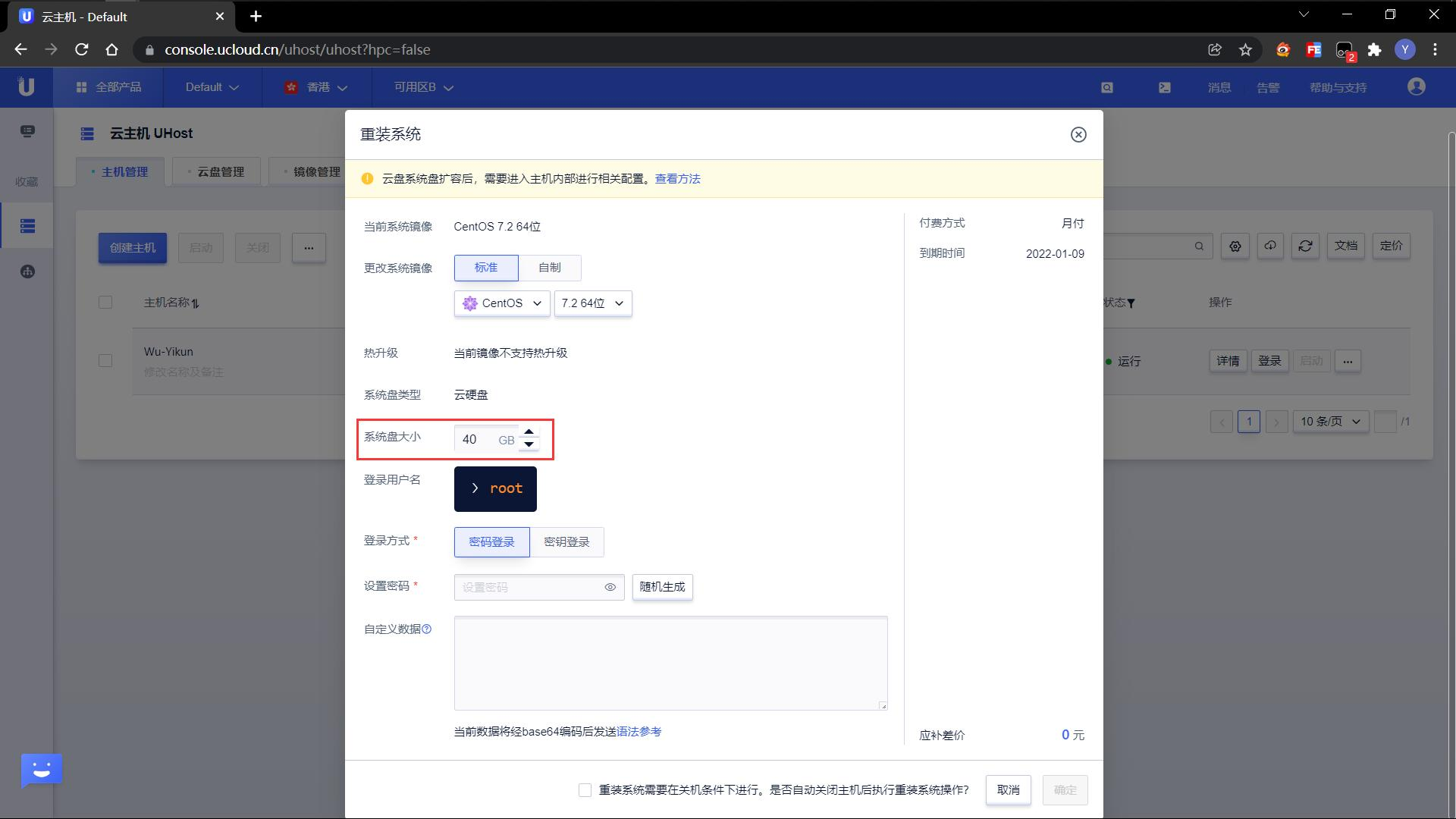
Task: Click the 查看方法 link
Action: (677, 179)
